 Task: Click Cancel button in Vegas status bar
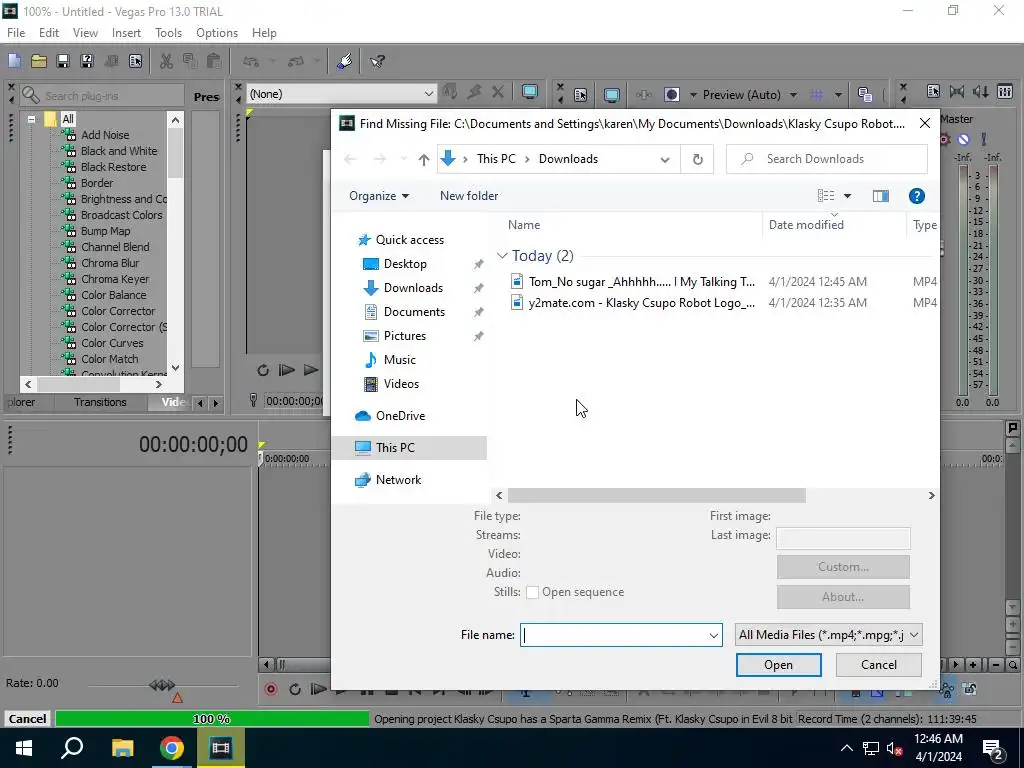point(27,719)
